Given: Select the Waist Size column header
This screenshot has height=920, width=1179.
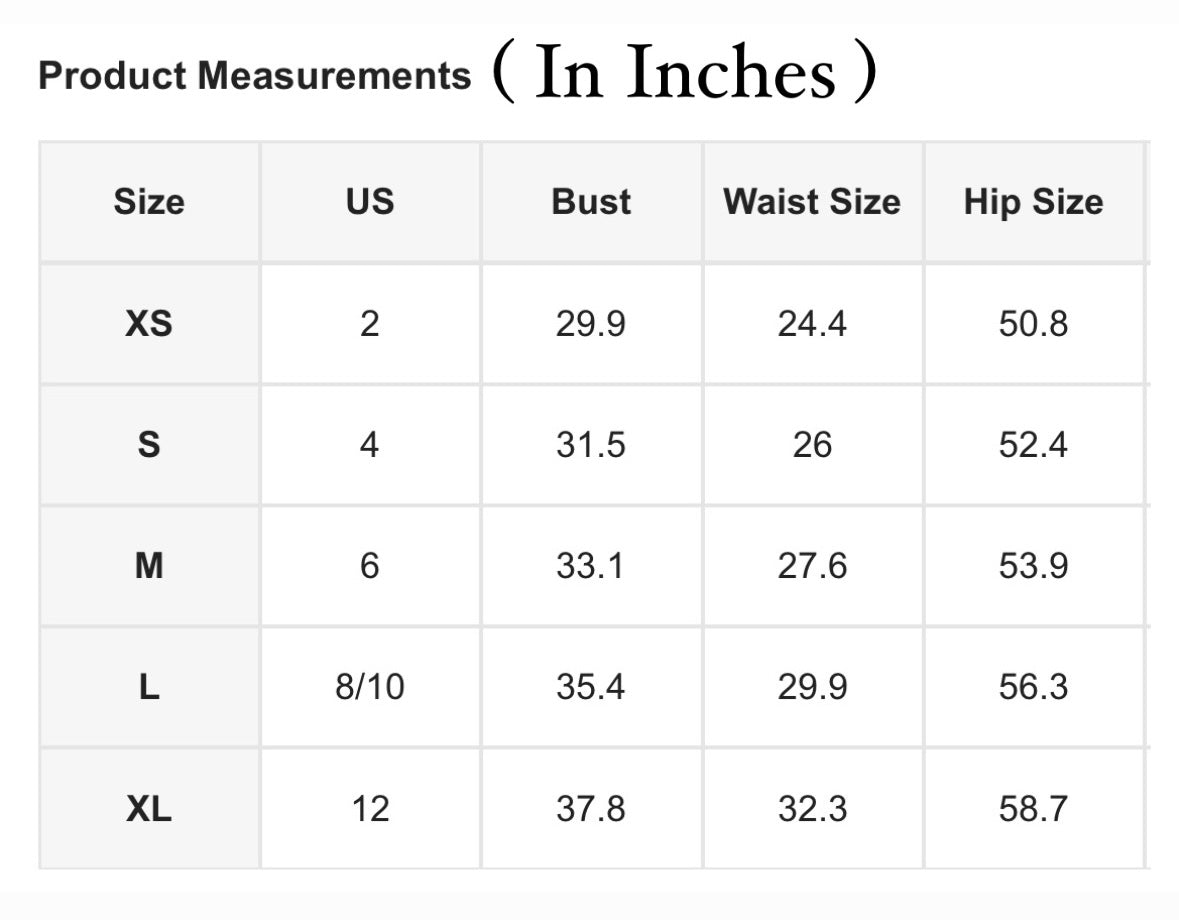Looking at the screenshot, I should pyautogui.click(x=812, y=202).
